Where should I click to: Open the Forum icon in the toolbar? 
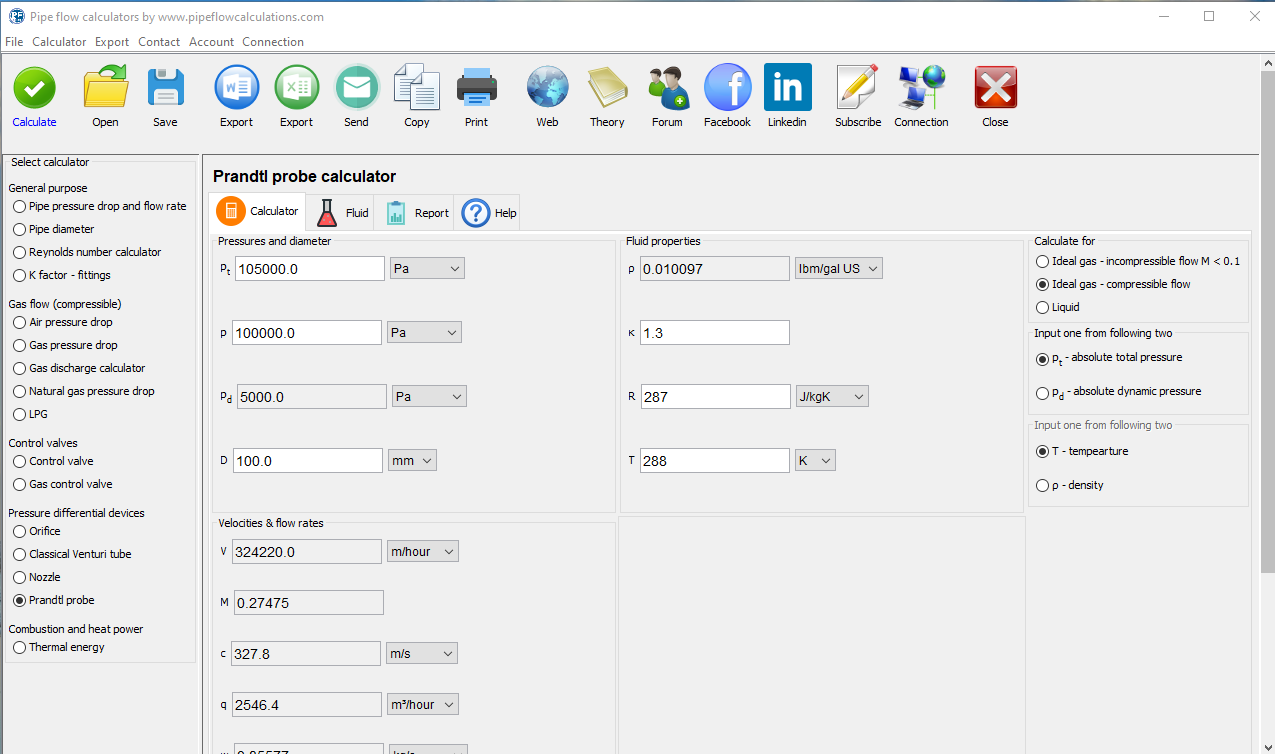pyautogui.click(x=667, y=87)
